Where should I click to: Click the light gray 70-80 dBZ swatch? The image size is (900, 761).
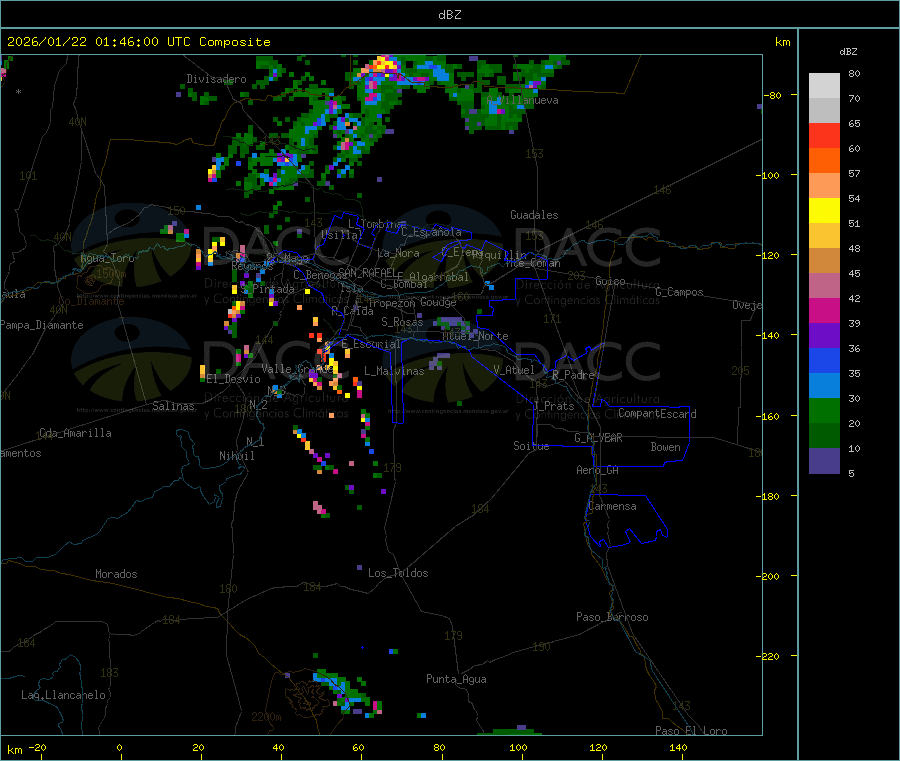tap(824, 86)
